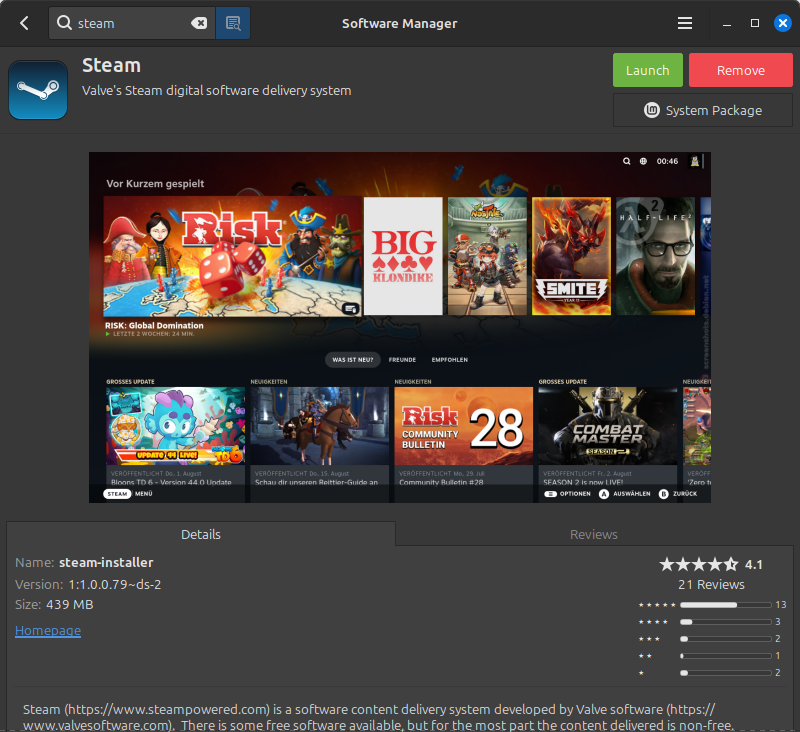Viewport: 800px width, 732px height.
Task: Open the Homepage link
Action: point(48,630)
